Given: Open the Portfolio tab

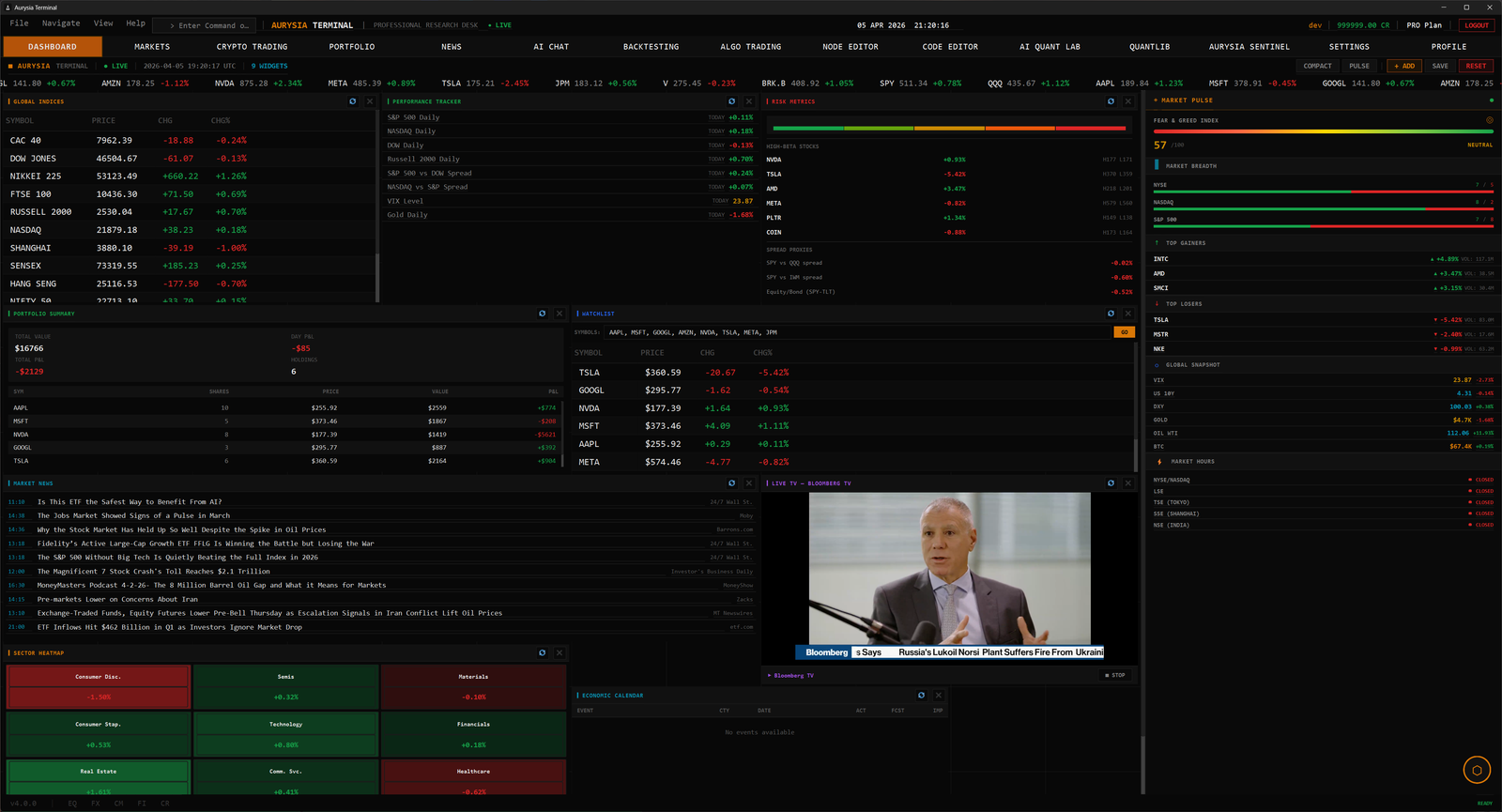Looking at the screenshot, I should pyautogui.click(x=352, y=47).
